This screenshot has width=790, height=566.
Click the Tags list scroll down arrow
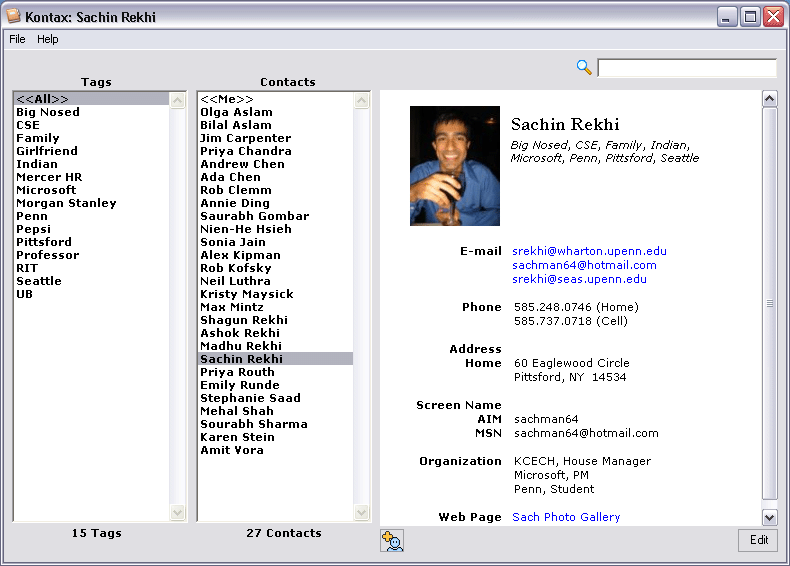(177, 513)
